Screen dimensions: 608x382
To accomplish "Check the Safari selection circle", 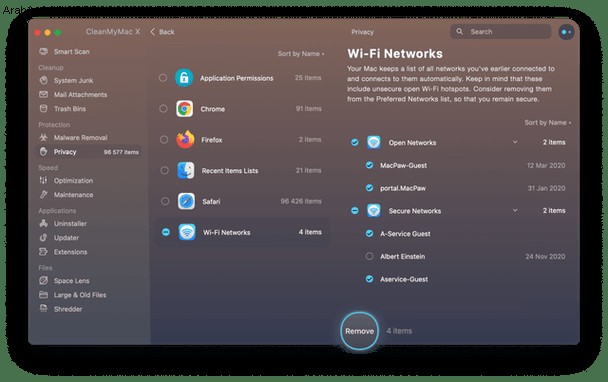I will [165, 201].
